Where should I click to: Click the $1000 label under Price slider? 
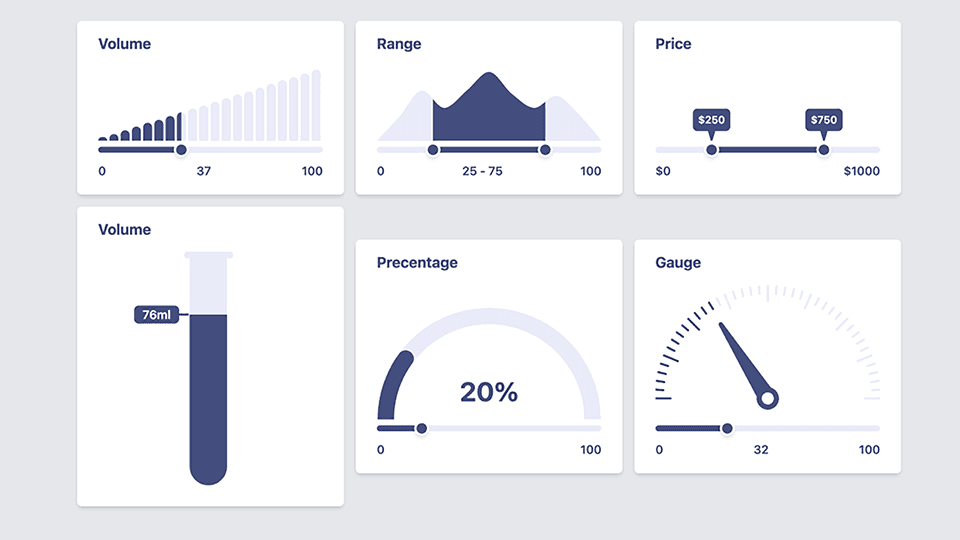(861, 171)
